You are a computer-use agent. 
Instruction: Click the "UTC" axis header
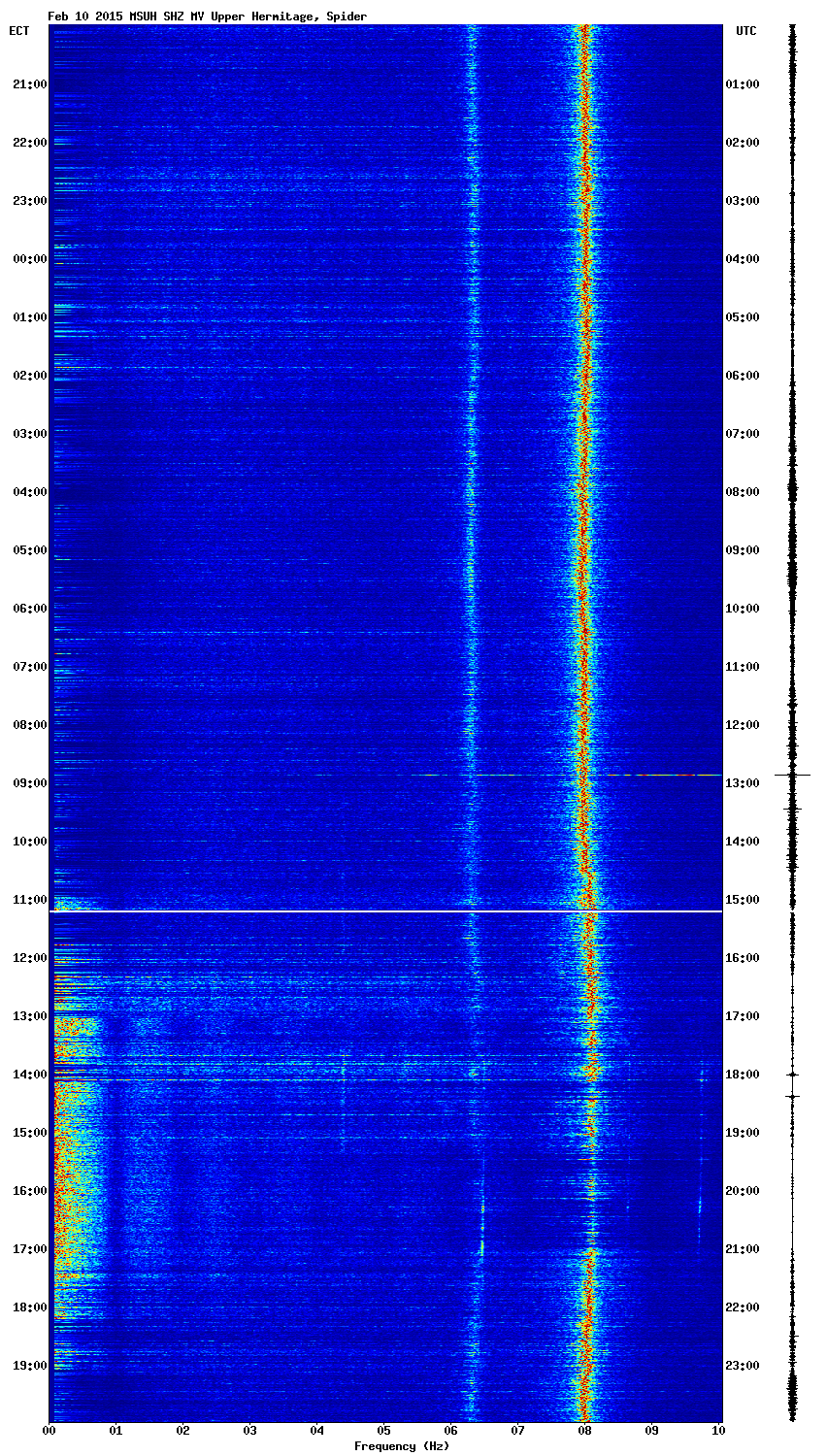pyautogui.click(x=745, y=31)
